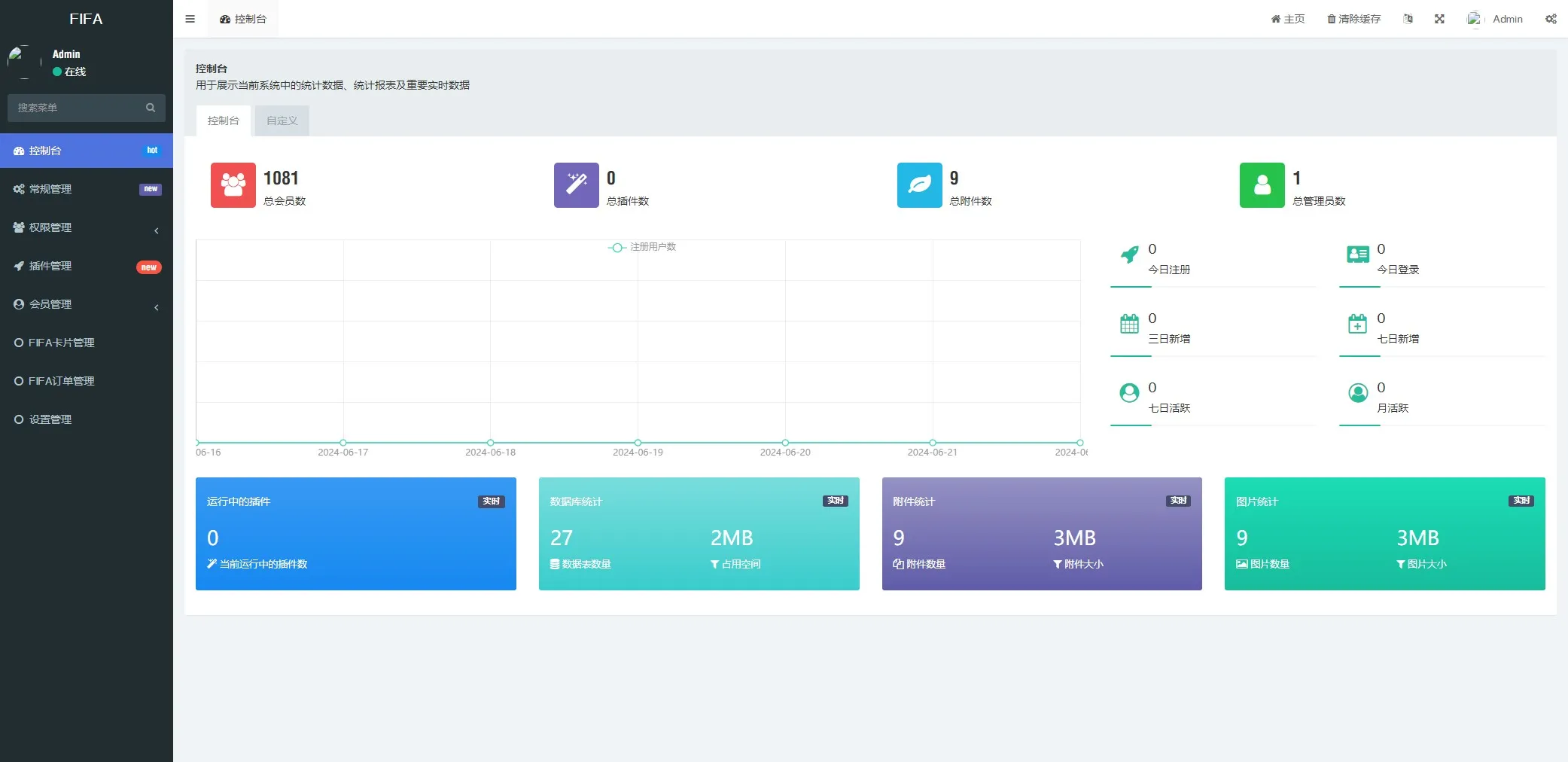Open FIFA卡片管理 in the sidebar

coord(87,343)
